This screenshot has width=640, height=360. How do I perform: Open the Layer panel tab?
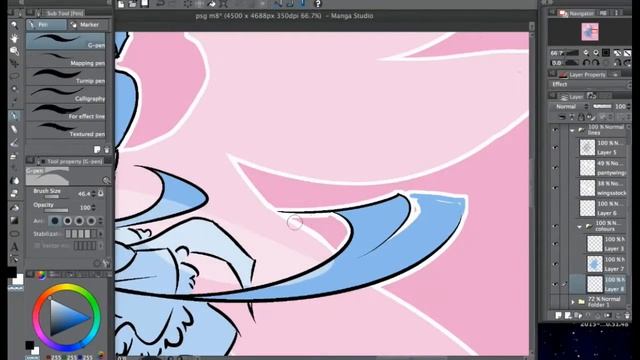(x=572, y=97)
